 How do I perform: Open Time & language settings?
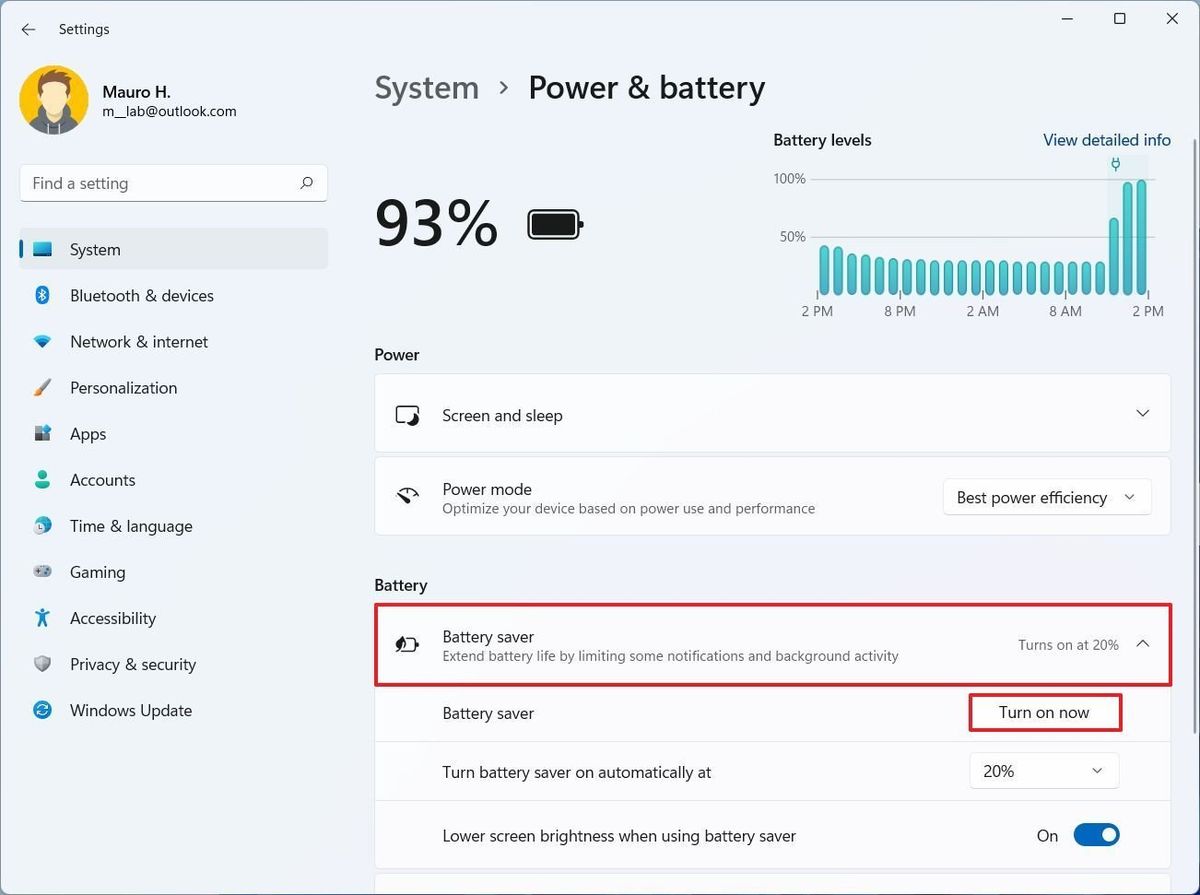tap(131, 525)
